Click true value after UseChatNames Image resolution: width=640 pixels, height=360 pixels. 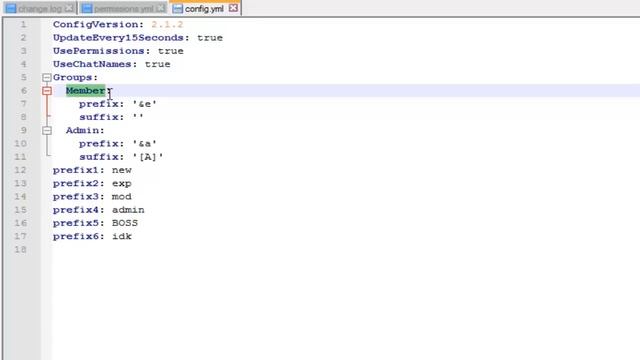(x=158, y=64)
